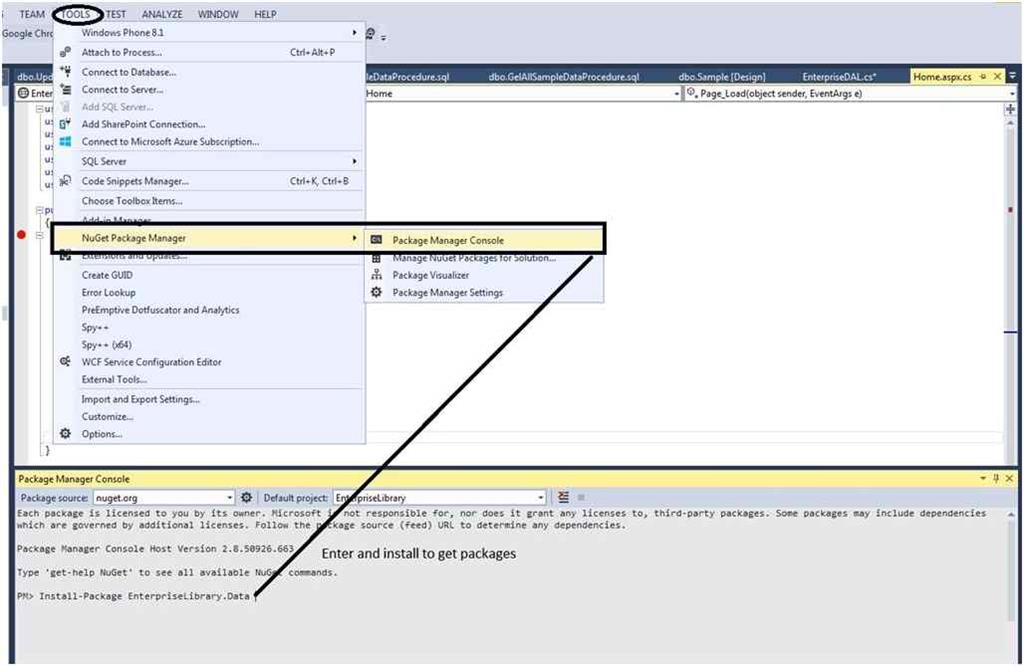Screen dimensions: 1024x666
Task: Click the clear console icon
Action: click(562, 496)
